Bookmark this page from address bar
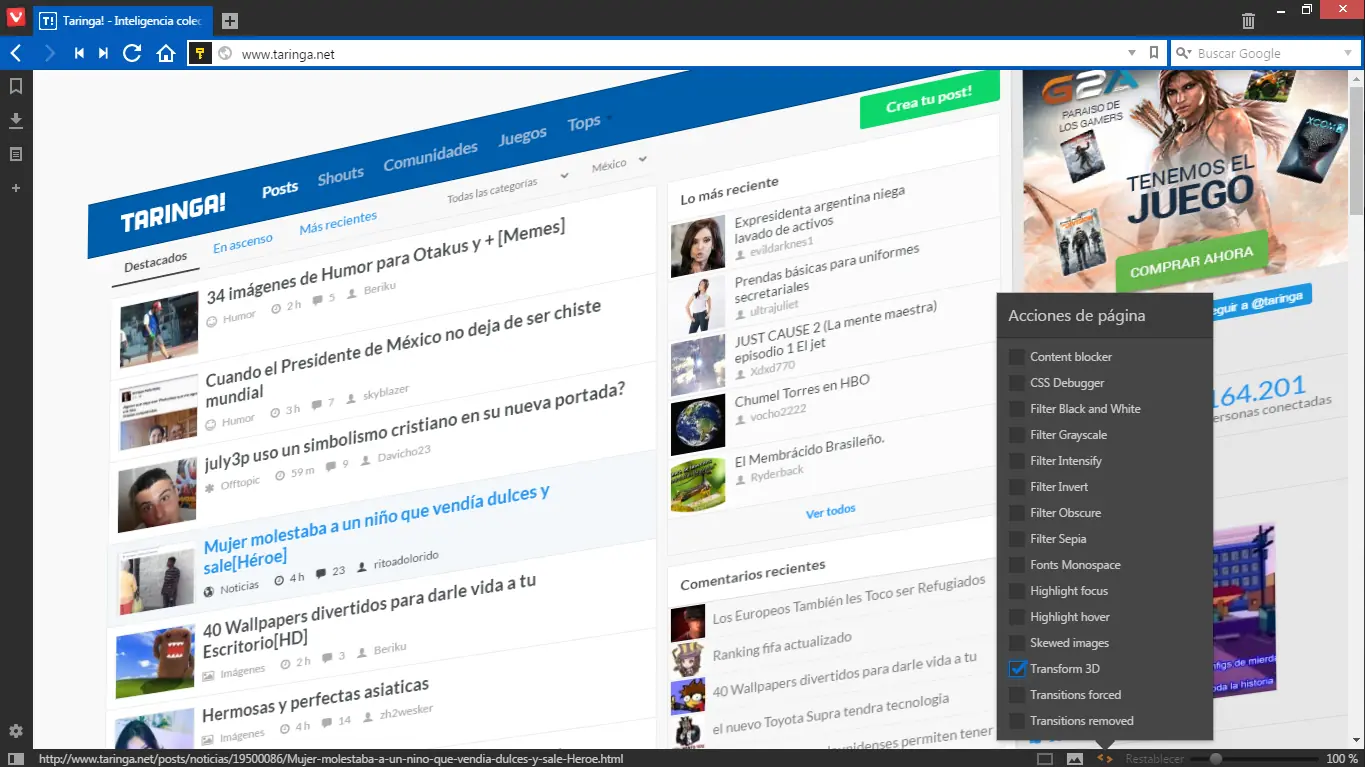This screenshot has height=767, width=1365. pos(1154,53)
